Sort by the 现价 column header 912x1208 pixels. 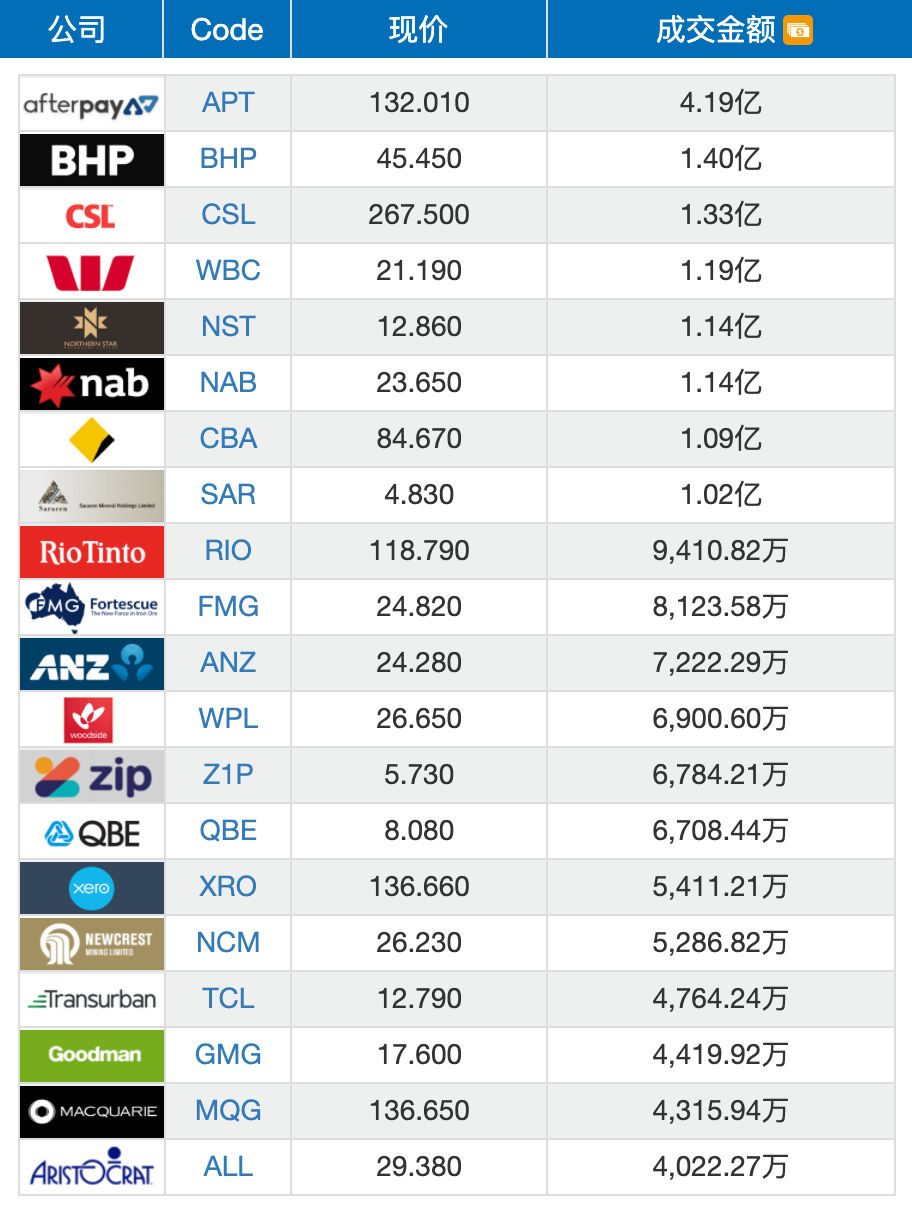[x=419, y=29]
